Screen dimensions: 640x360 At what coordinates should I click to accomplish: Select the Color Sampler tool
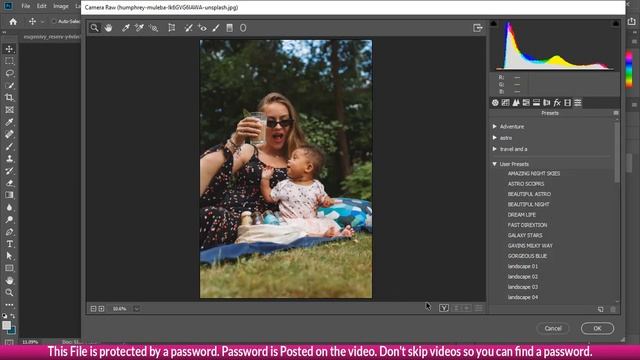[139, 28]
